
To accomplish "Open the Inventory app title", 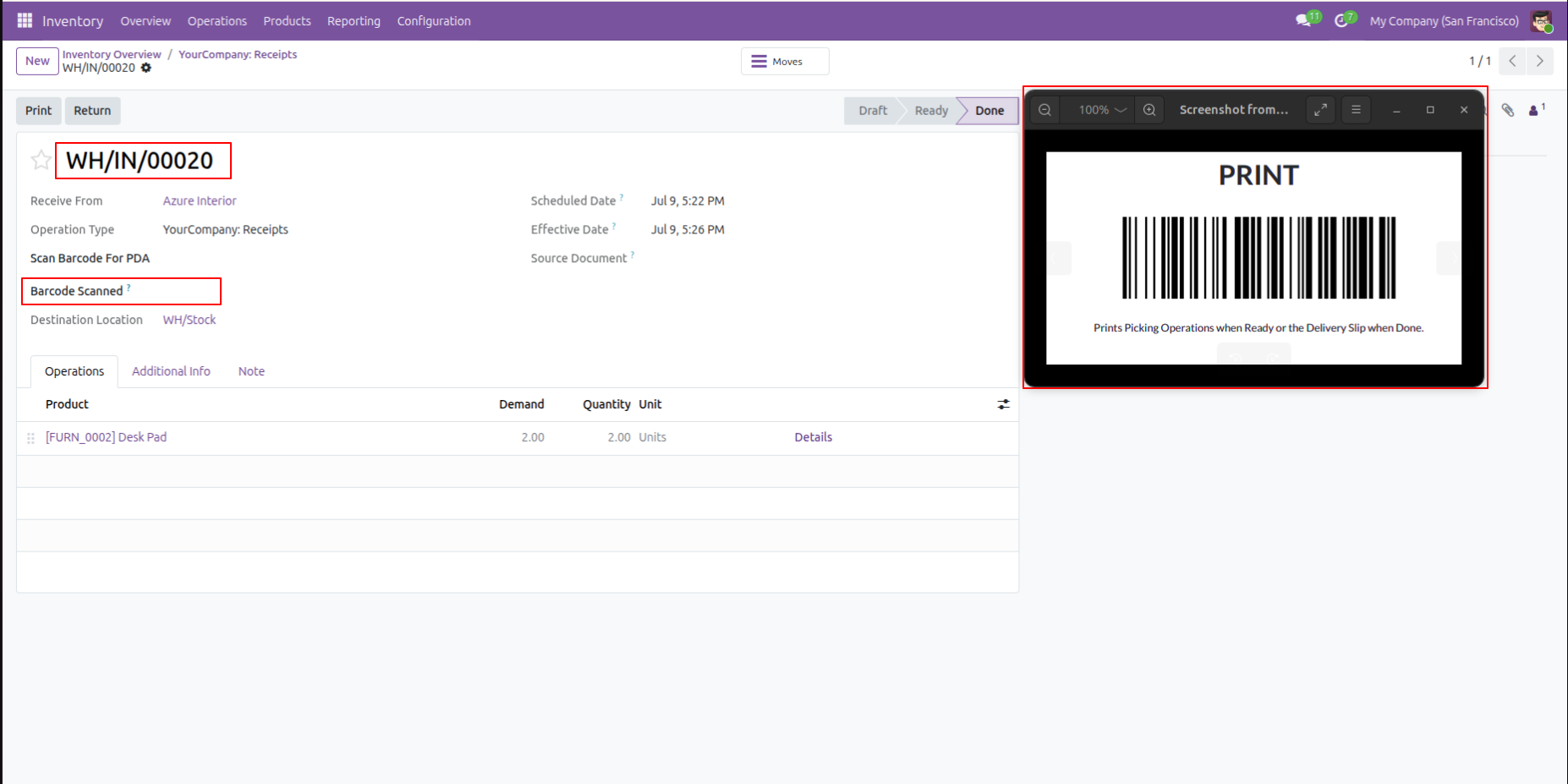I will pos(73,20).
